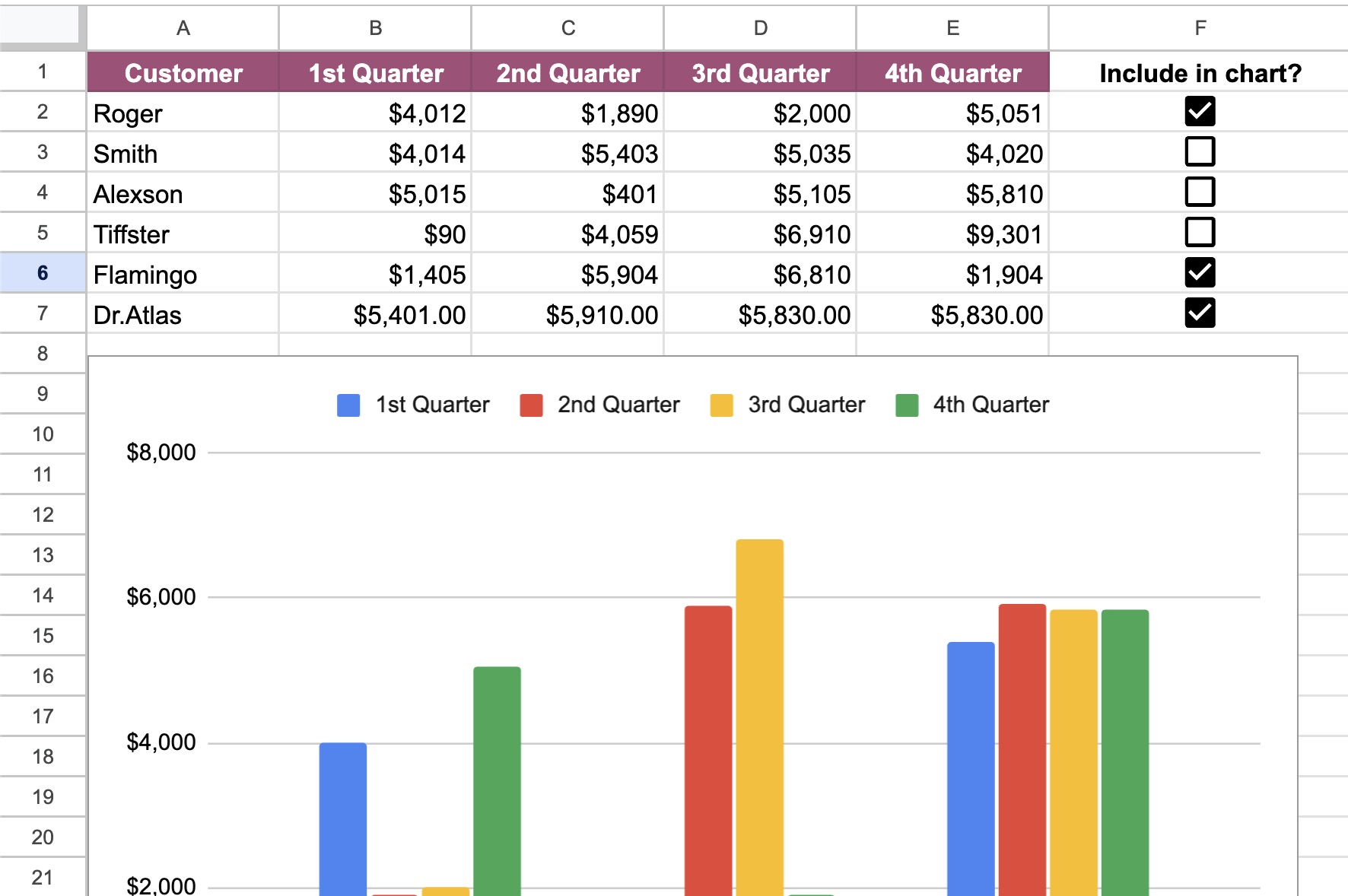Select the 3rd Quarter header cell
This screenshot has width=1348, height=896.
click(x=760, y=73)
